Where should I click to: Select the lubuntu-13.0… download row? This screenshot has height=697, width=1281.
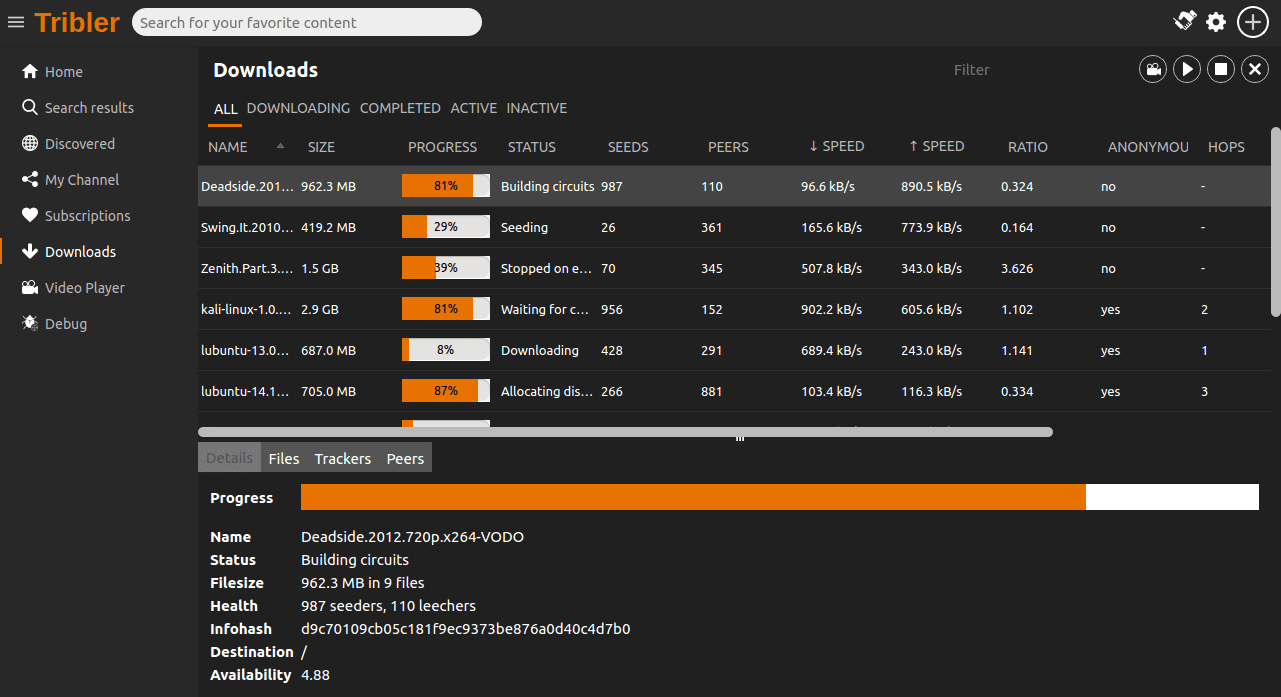click(734, 350)
